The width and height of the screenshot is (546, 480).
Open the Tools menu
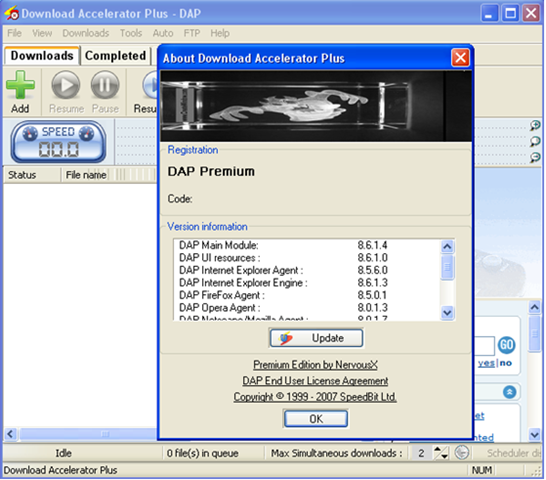(131, 33)
